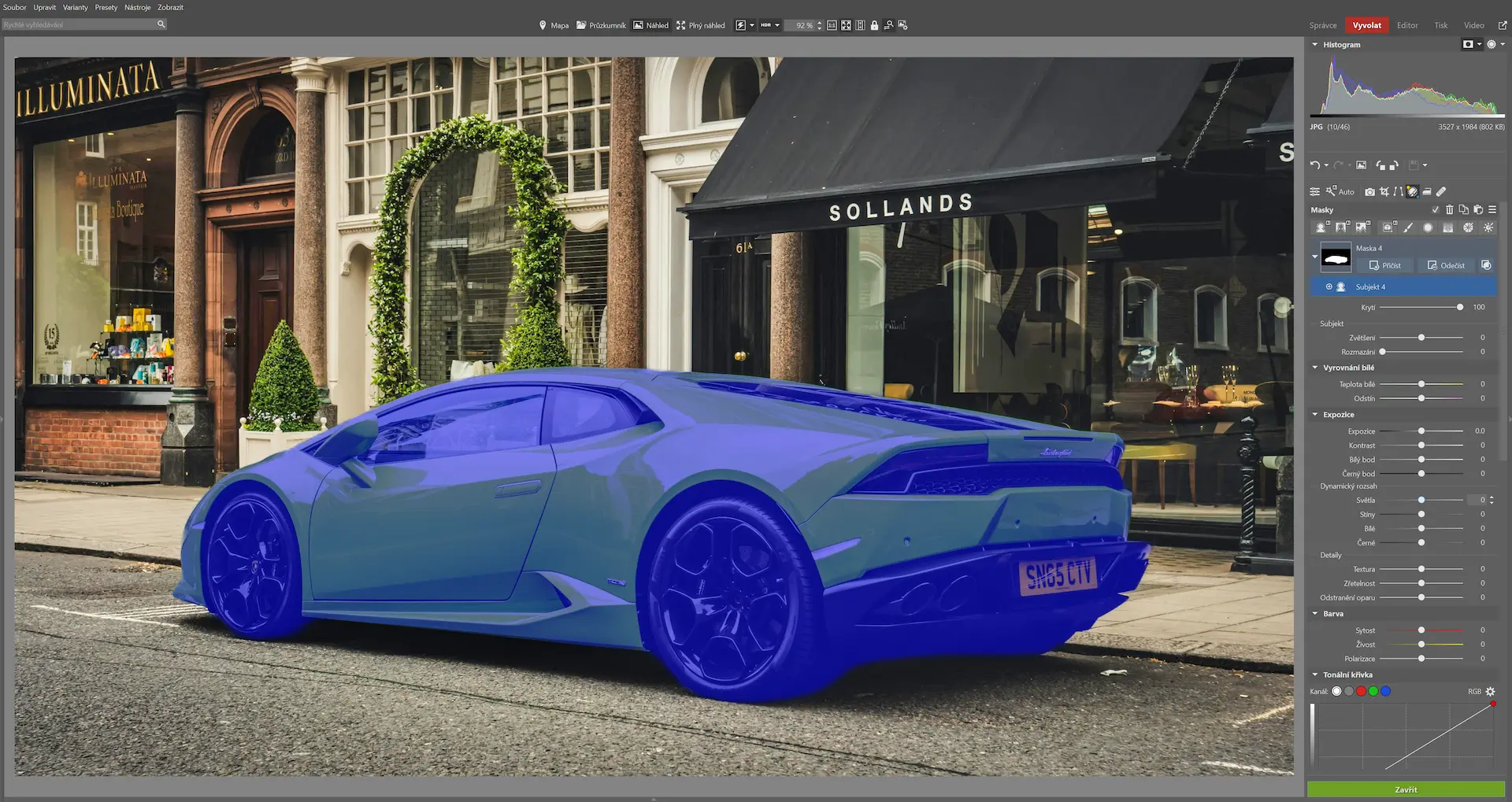Click the undo arrow icon
Screen dimensions: 1512x802
tap(1314, 165)
